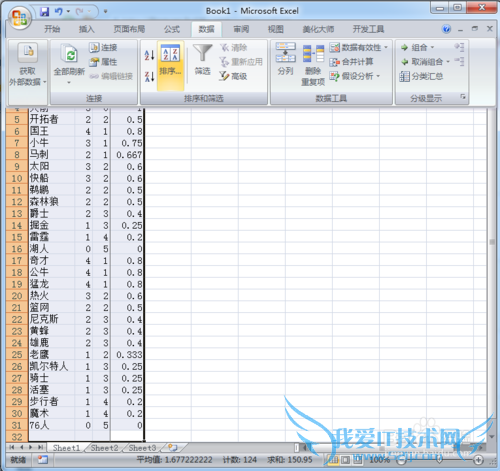This screenshot has height=471, width=500.
Task: Open the 开始 ribbon tab
Action: 52,29
